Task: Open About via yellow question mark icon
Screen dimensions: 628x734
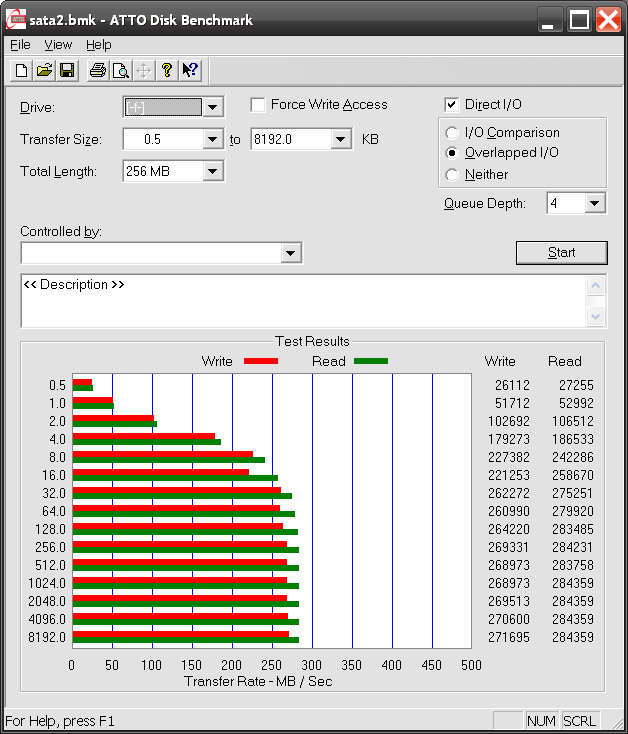Action: (167, 71)
